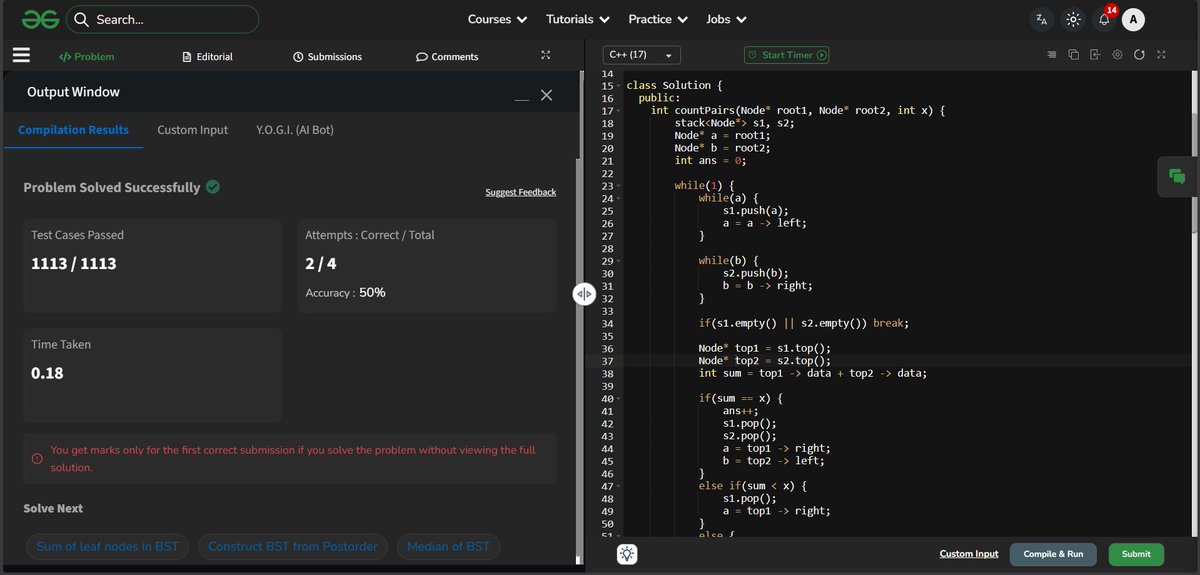Expand the Practice dropdown menu

pyautogui.click(x=657, y=19)
